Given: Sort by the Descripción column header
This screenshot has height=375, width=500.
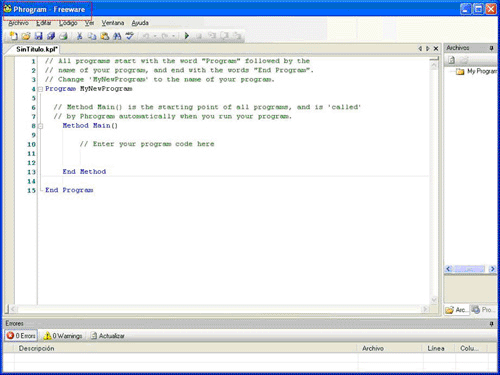Looking at the screenshot, I should 185,348.
